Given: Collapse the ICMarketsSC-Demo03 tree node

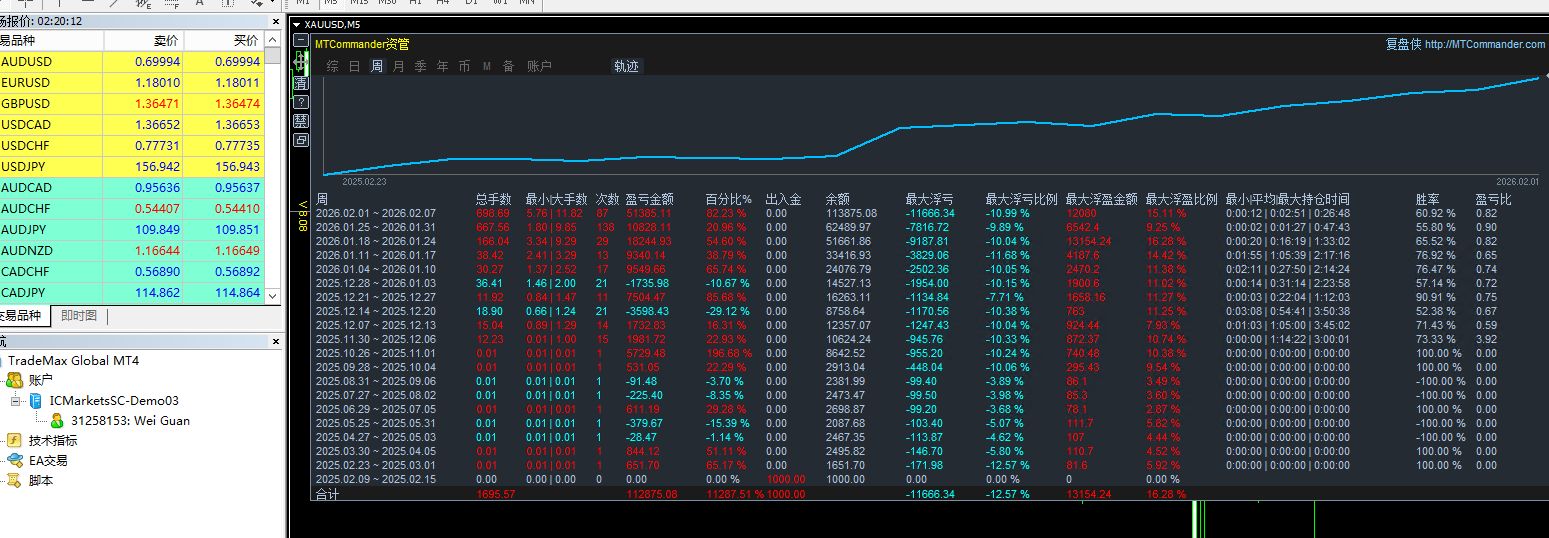Looking at the screenshot, I should tap(15, 400).
